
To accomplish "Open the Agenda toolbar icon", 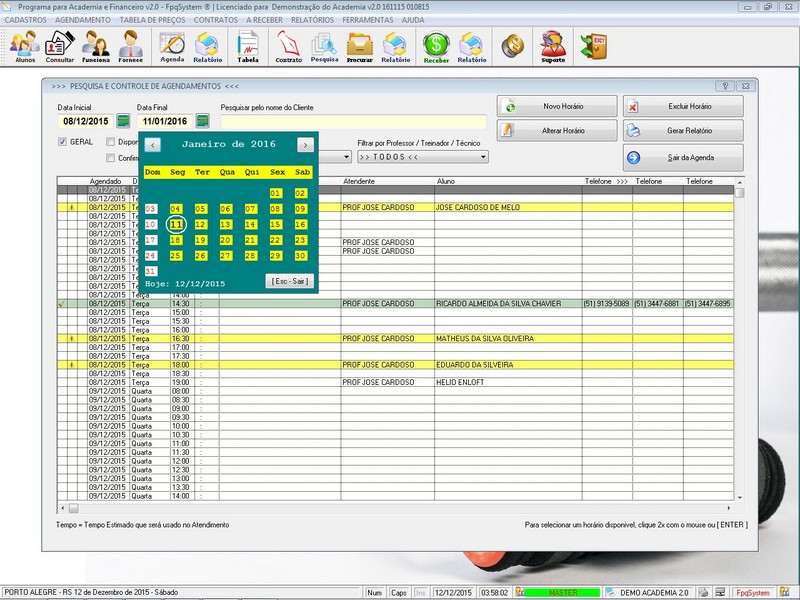I will (x=172, y=46).
